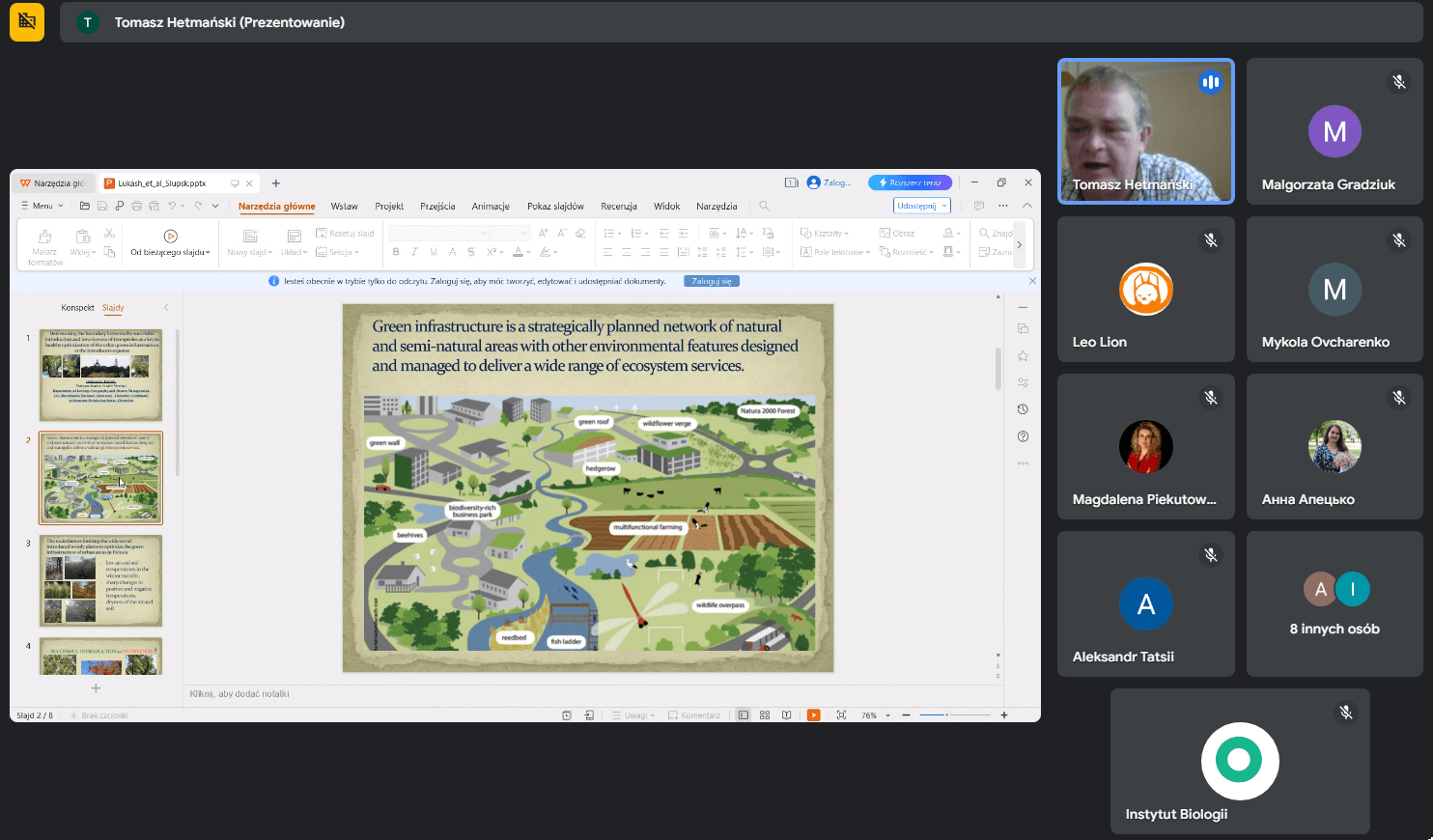Click the clear formatting eraser icon
Image resolution: width=1433 pixels, height=840 pixels.
tap(580, 233)
